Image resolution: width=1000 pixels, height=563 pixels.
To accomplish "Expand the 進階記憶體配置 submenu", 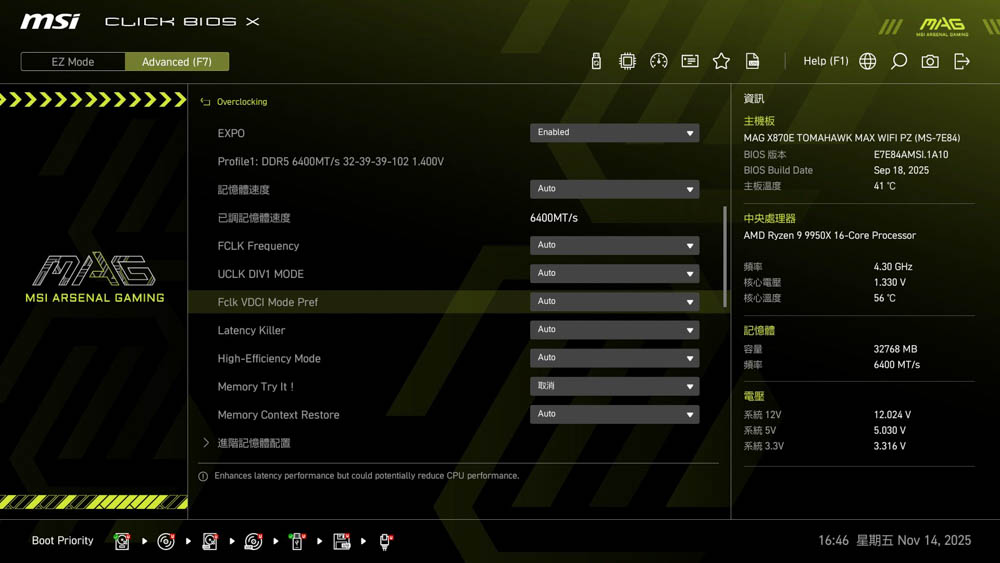I will coord(253,443).
